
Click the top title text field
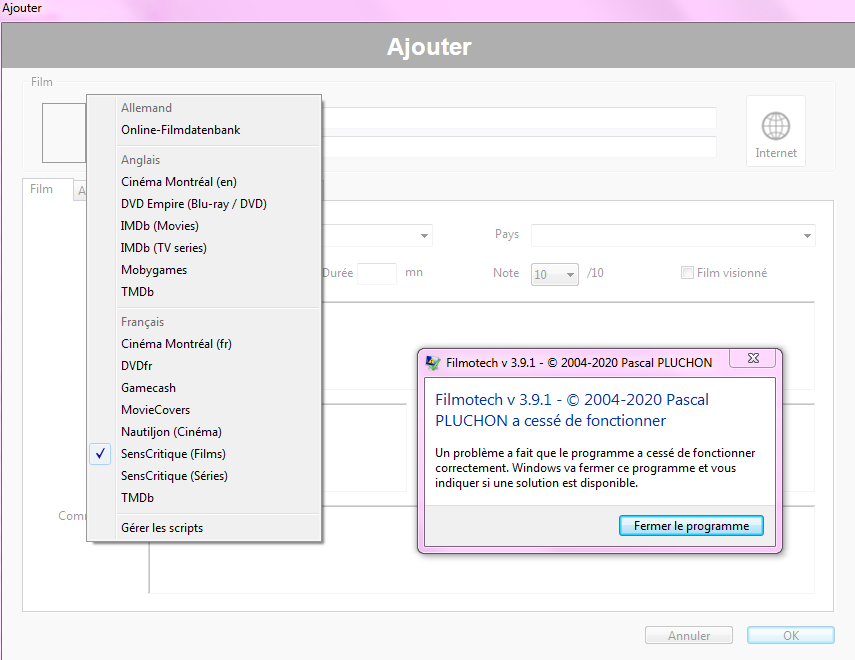[518, 119]
